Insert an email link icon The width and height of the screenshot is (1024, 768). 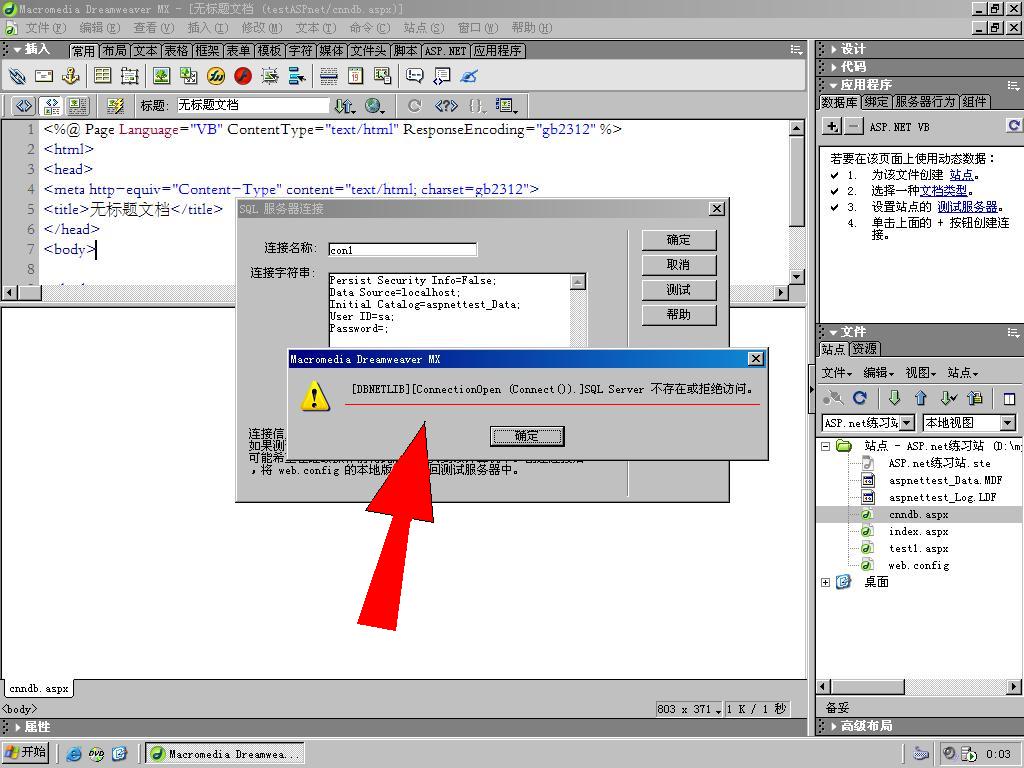44,76
